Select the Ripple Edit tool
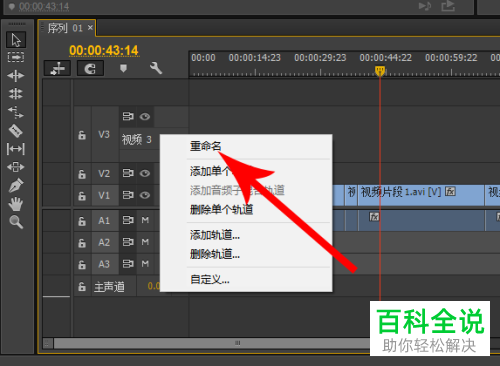The image size is (500, 366). [16, 76]
